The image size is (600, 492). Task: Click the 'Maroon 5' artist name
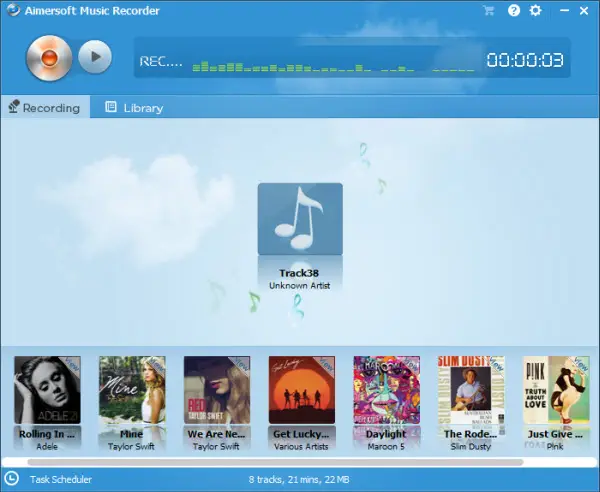(x=386, y=446)
